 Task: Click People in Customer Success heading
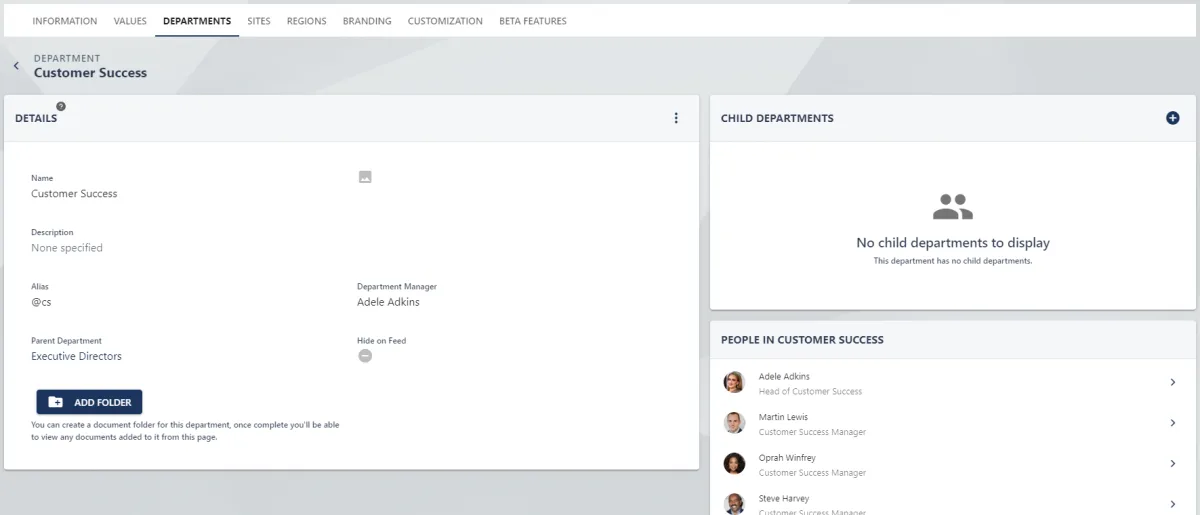[x=802, y=340]
